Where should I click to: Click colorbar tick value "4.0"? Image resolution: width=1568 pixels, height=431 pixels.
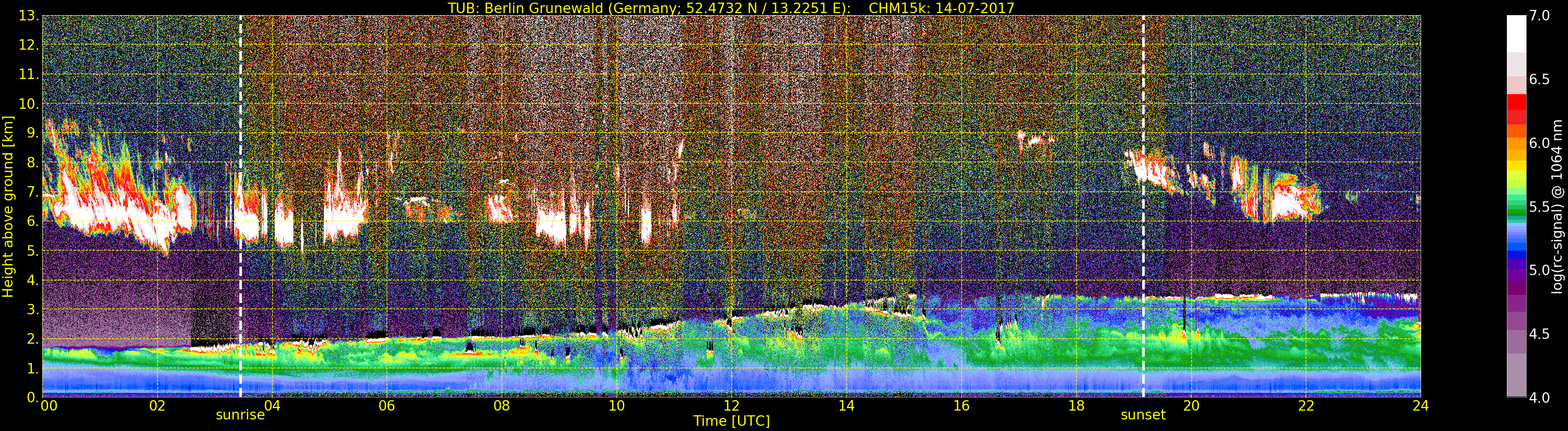(x=1539, y=398)
